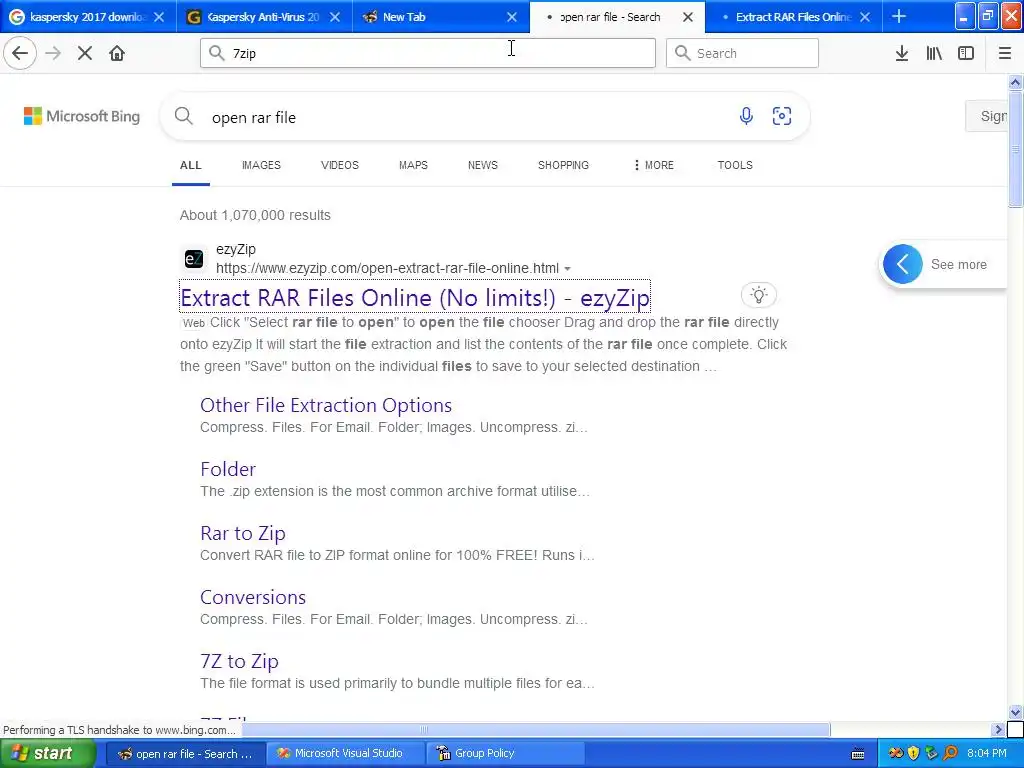Toggle the sidebar view icon
Viewport: 1024px width, 768px height.
click(x=966, y=53)
